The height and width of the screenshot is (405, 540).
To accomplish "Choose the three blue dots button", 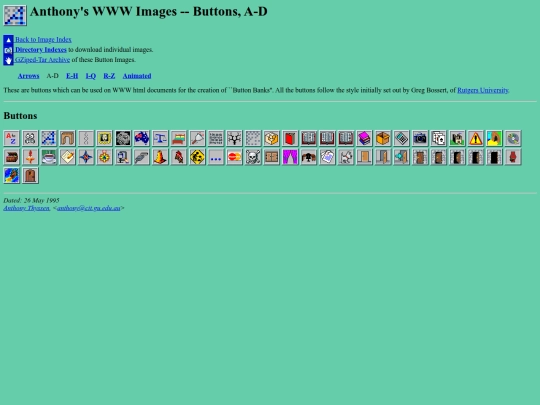I will 216,157.
